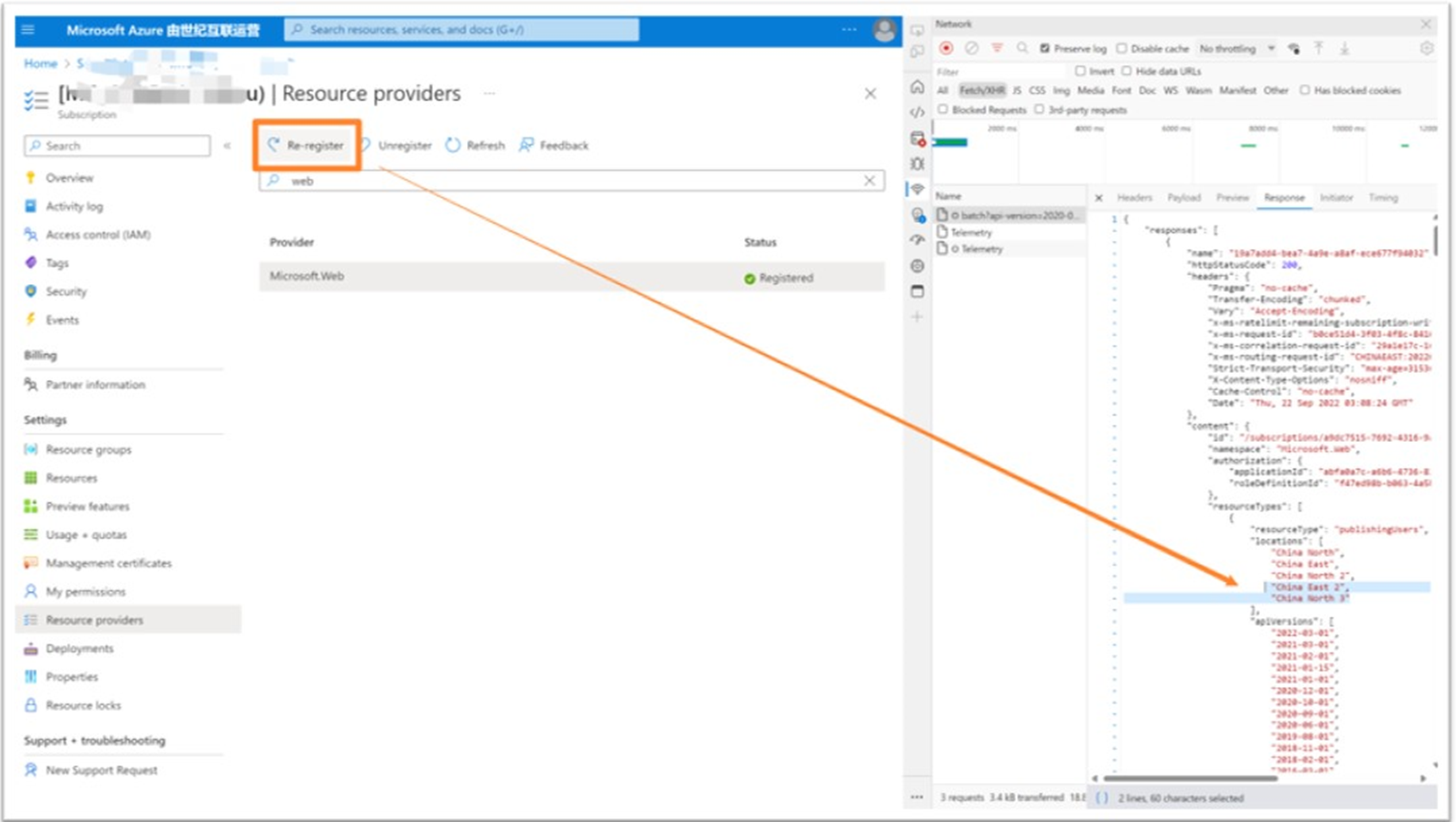Switch to the Headers tab
The height and width of the screenshot is (822, 1456).
tap(1134, 197)
